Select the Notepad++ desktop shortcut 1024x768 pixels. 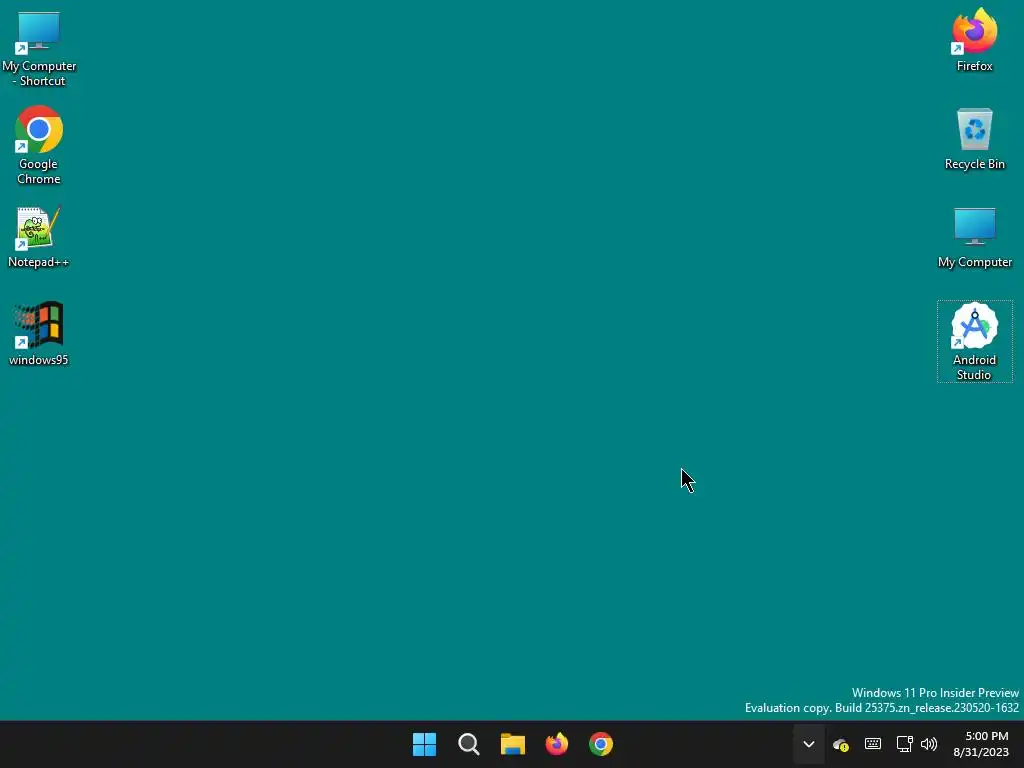point(39,237)
